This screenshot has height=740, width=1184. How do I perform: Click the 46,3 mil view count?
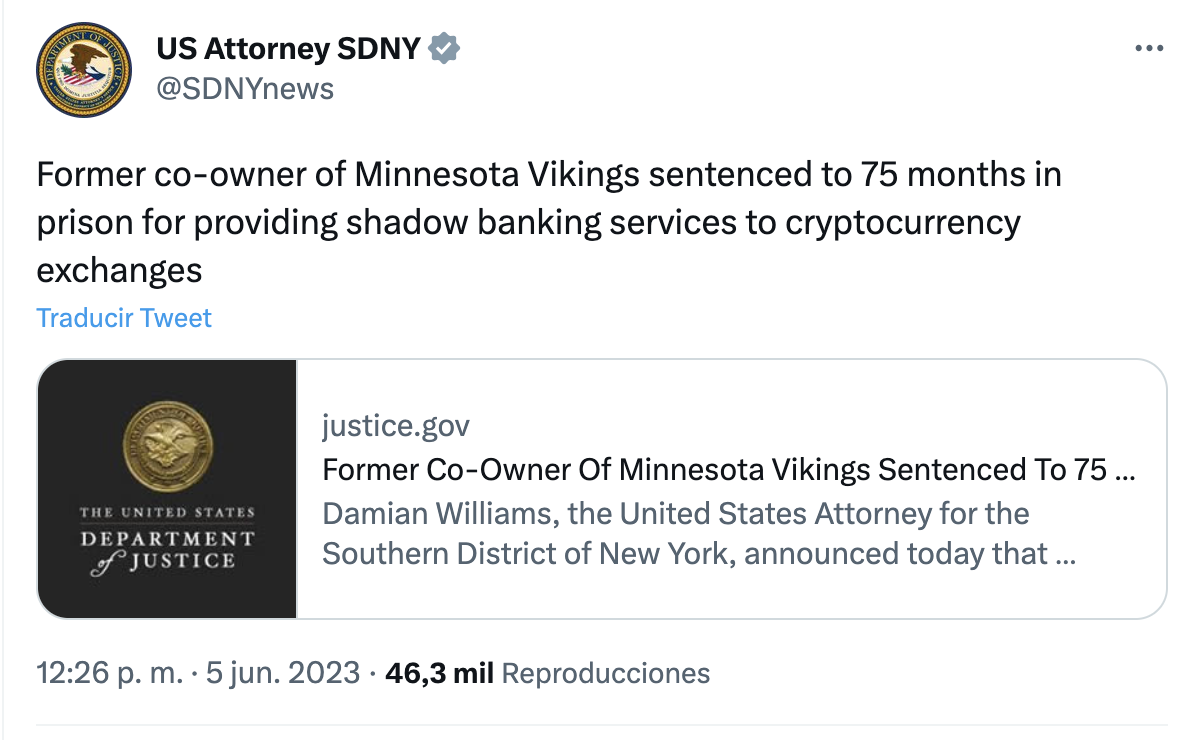click(439, 673)
